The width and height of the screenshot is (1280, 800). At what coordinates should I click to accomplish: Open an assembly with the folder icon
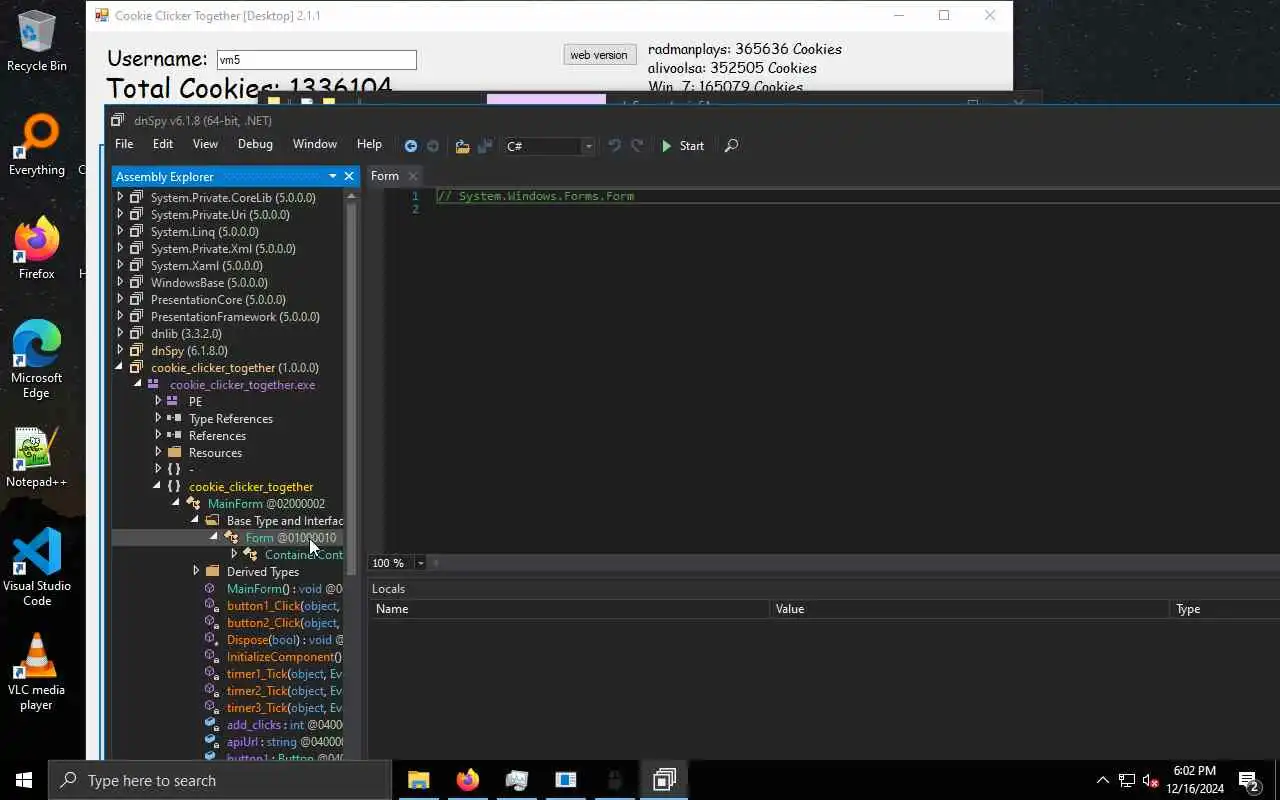pyautogui.click(x=462, y=146)
